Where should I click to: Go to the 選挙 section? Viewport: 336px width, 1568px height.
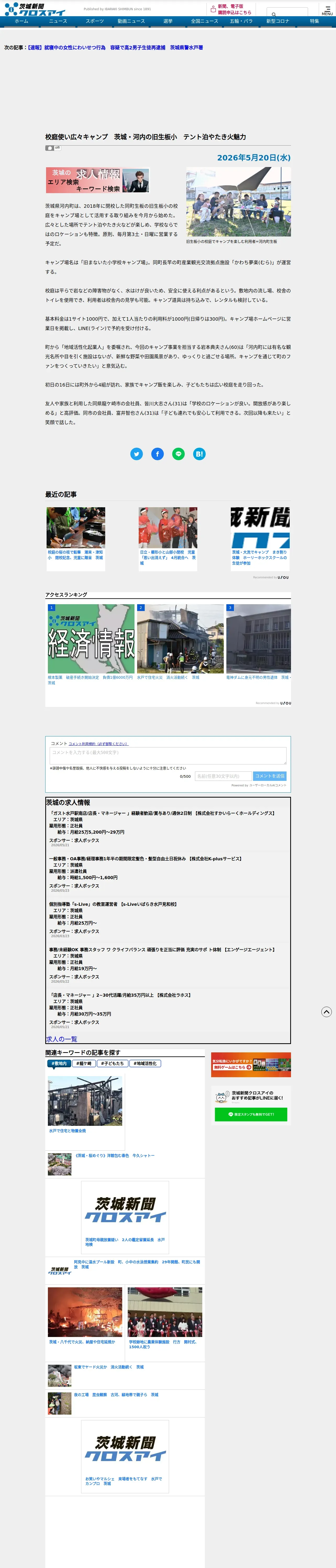tap(168, 21)
